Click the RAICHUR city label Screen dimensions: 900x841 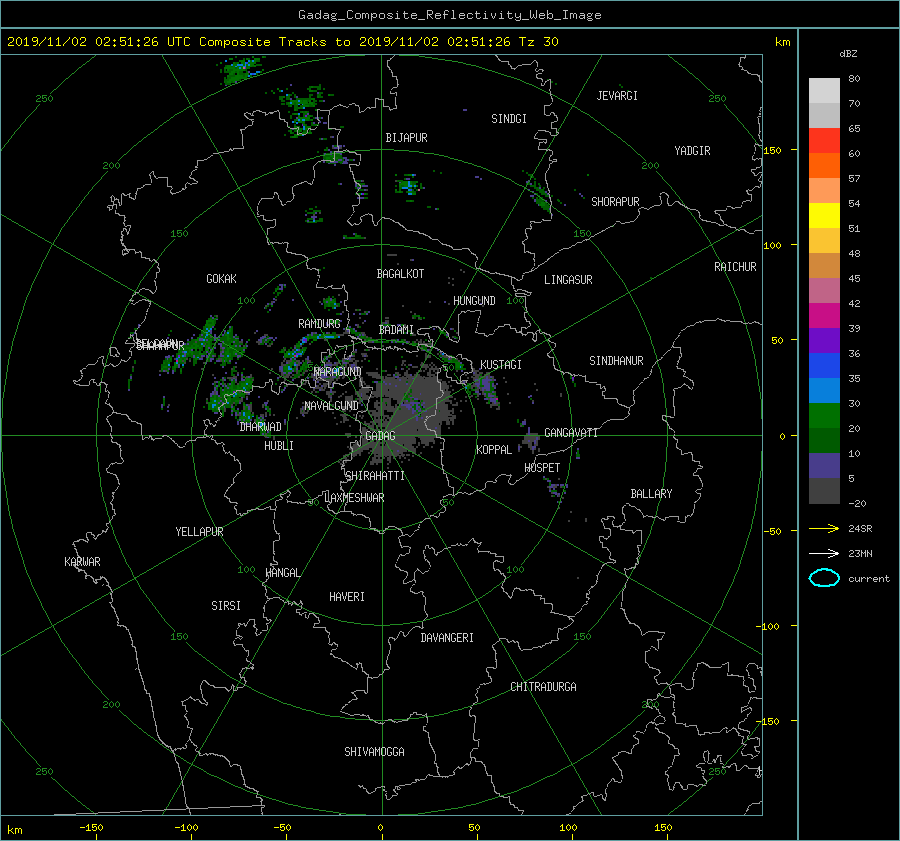(x=735, y=267)
